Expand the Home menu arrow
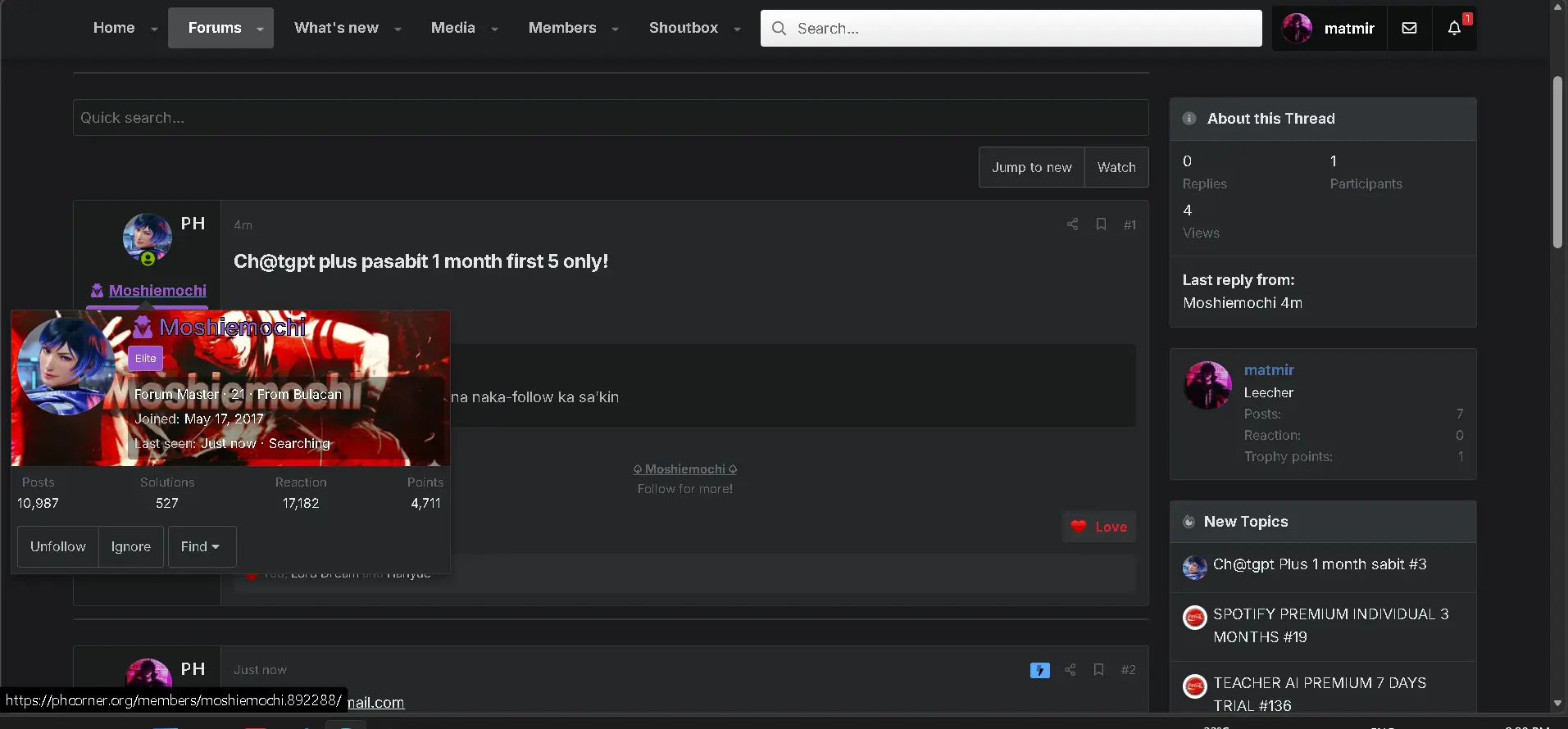 coord(154,29)
